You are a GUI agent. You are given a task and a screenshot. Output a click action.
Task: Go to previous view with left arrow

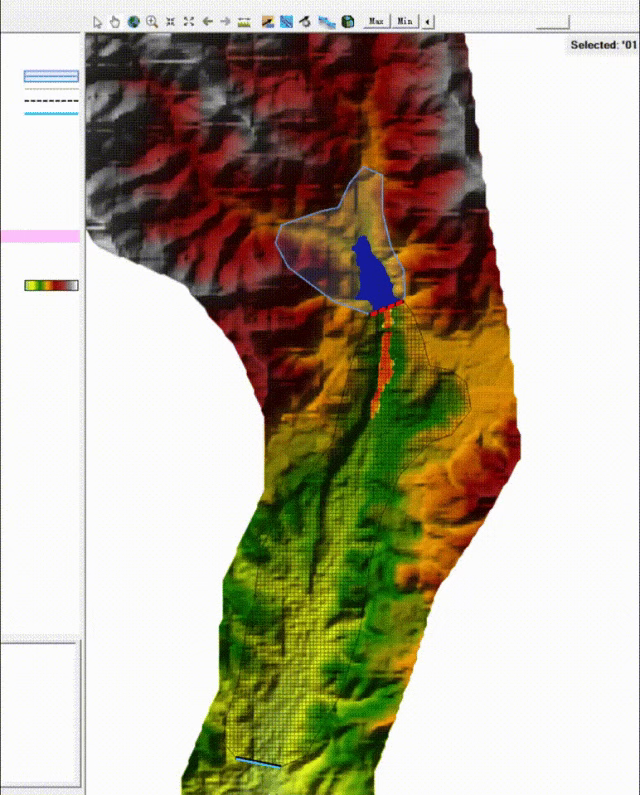click(207, 21)
